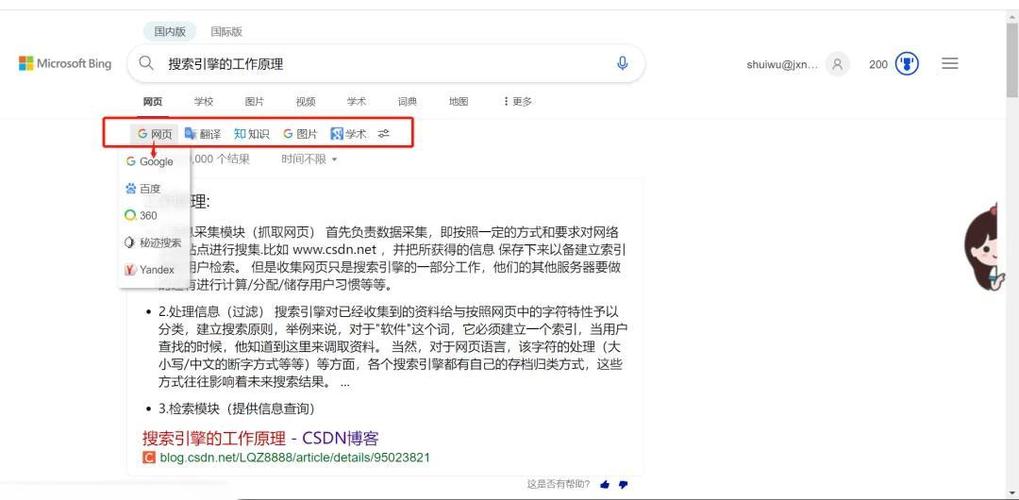
Task: Click the G 图片 image shortcut
Action: [300, 134]
